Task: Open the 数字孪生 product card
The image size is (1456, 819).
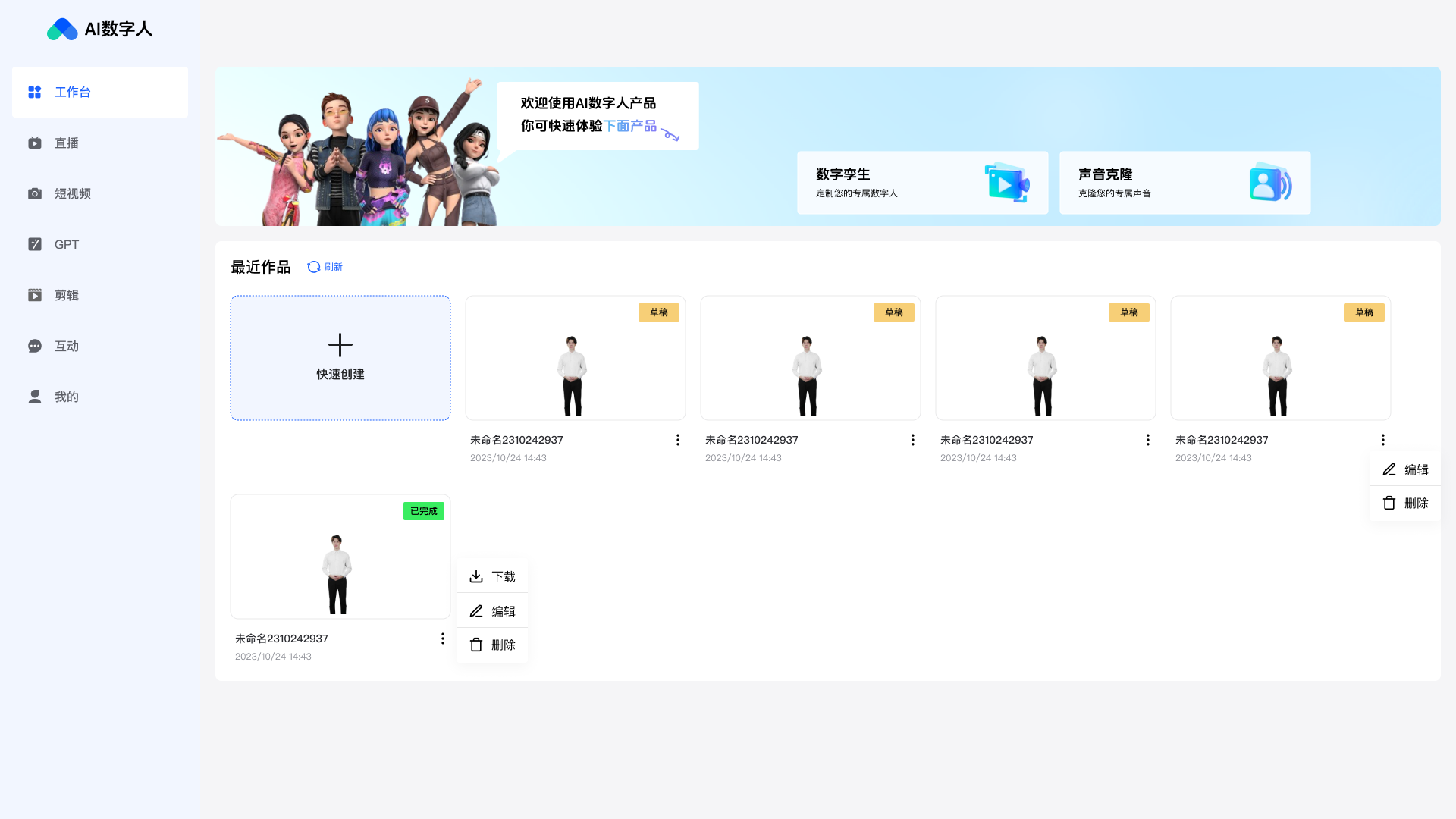Action: pos(922,183)
